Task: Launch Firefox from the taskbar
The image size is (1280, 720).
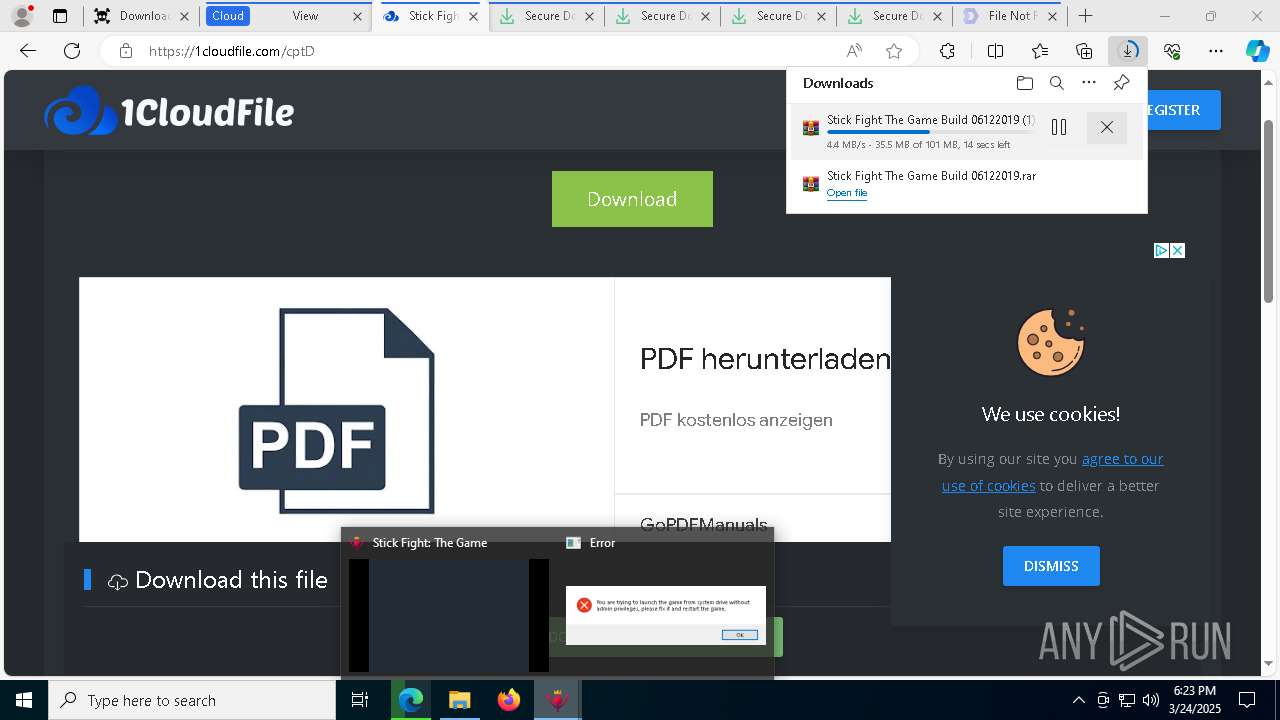Action: tap(508, 700)
